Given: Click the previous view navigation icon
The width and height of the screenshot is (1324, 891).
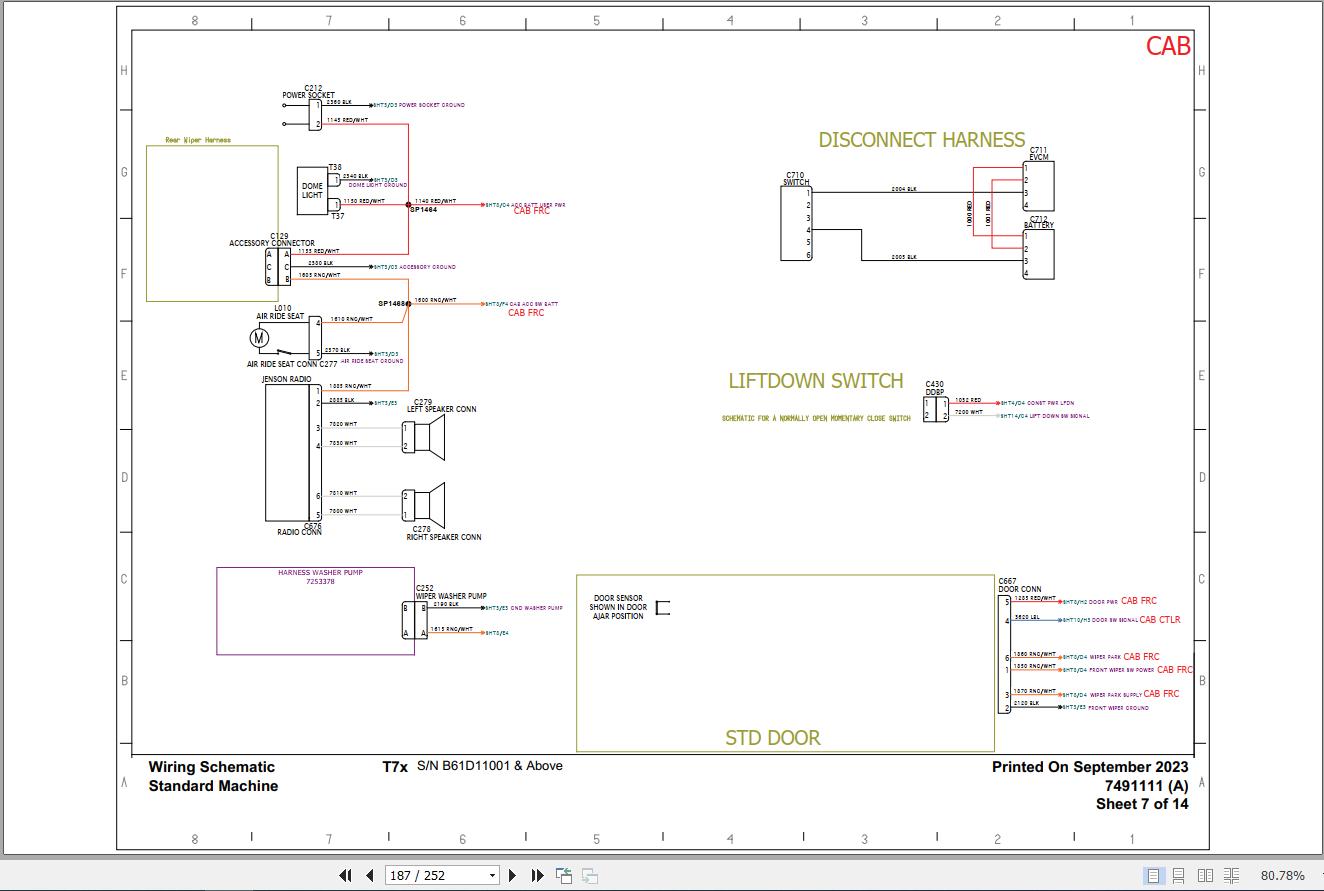Looking at the screenshot, I should click(564, 875).
